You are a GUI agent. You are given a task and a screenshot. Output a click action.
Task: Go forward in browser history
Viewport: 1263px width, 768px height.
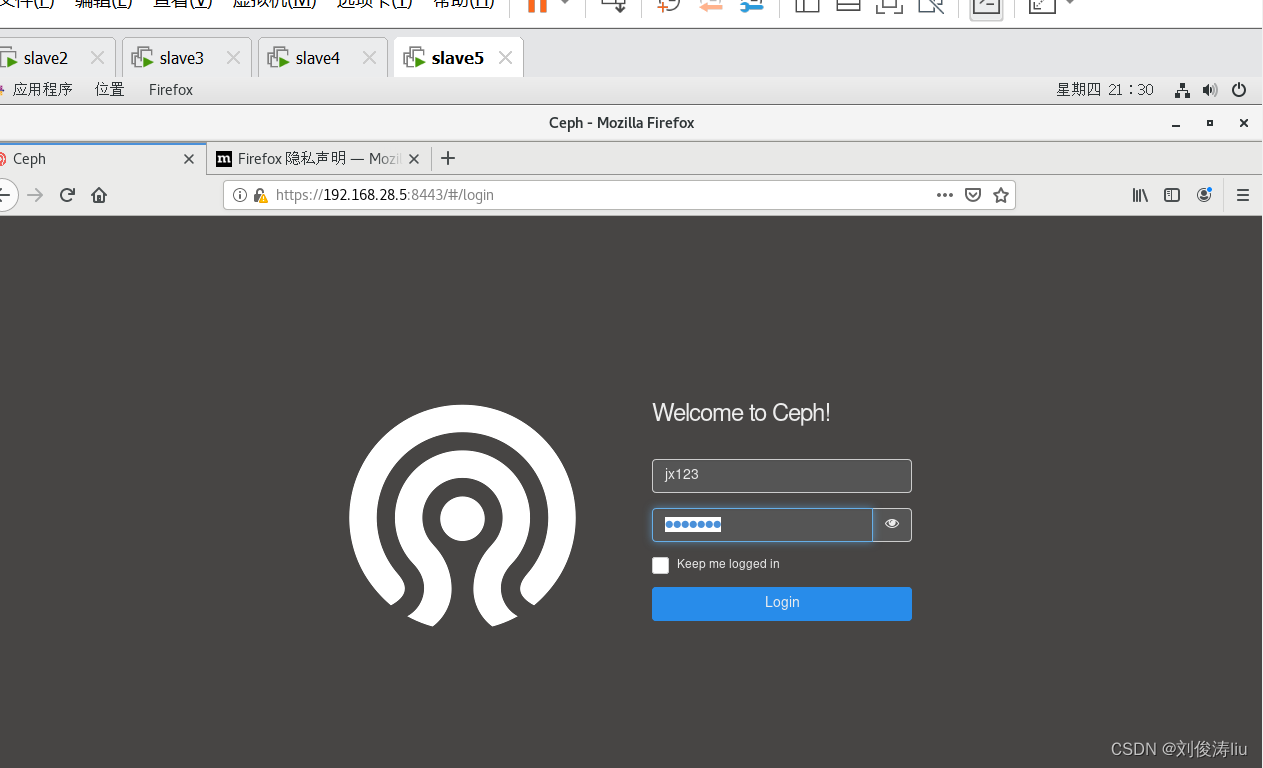[35, 195]
